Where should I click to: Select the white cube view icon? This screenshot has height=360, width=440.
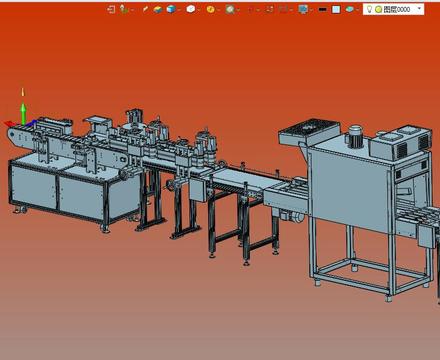(x=191, y=9)
